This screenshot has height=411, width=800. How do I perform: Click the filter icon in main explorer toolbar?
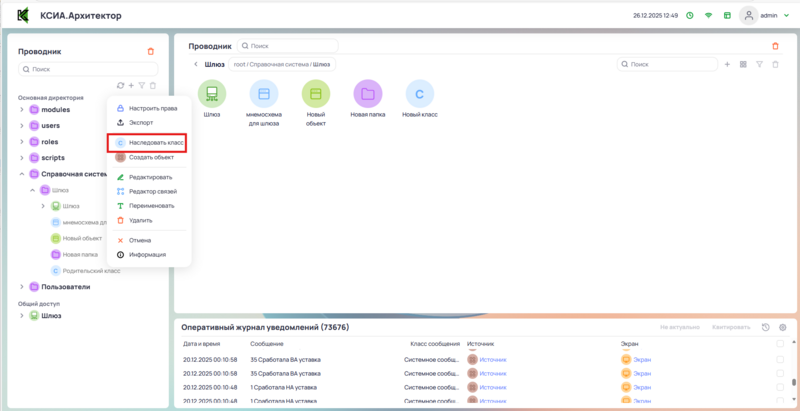tap(759, 65)
